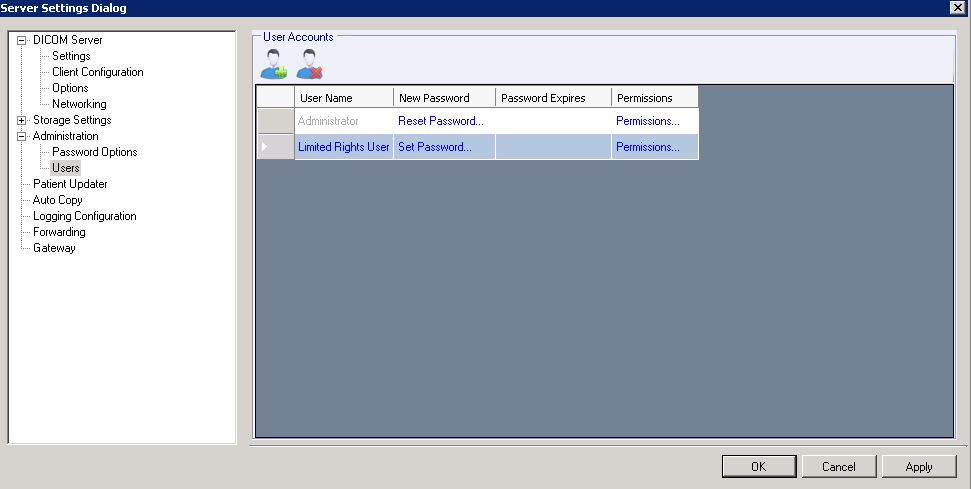The width and height of the screenshot is (971, 489).
Task: Click Set Password link for Limited Rights User
Action: 435,147
